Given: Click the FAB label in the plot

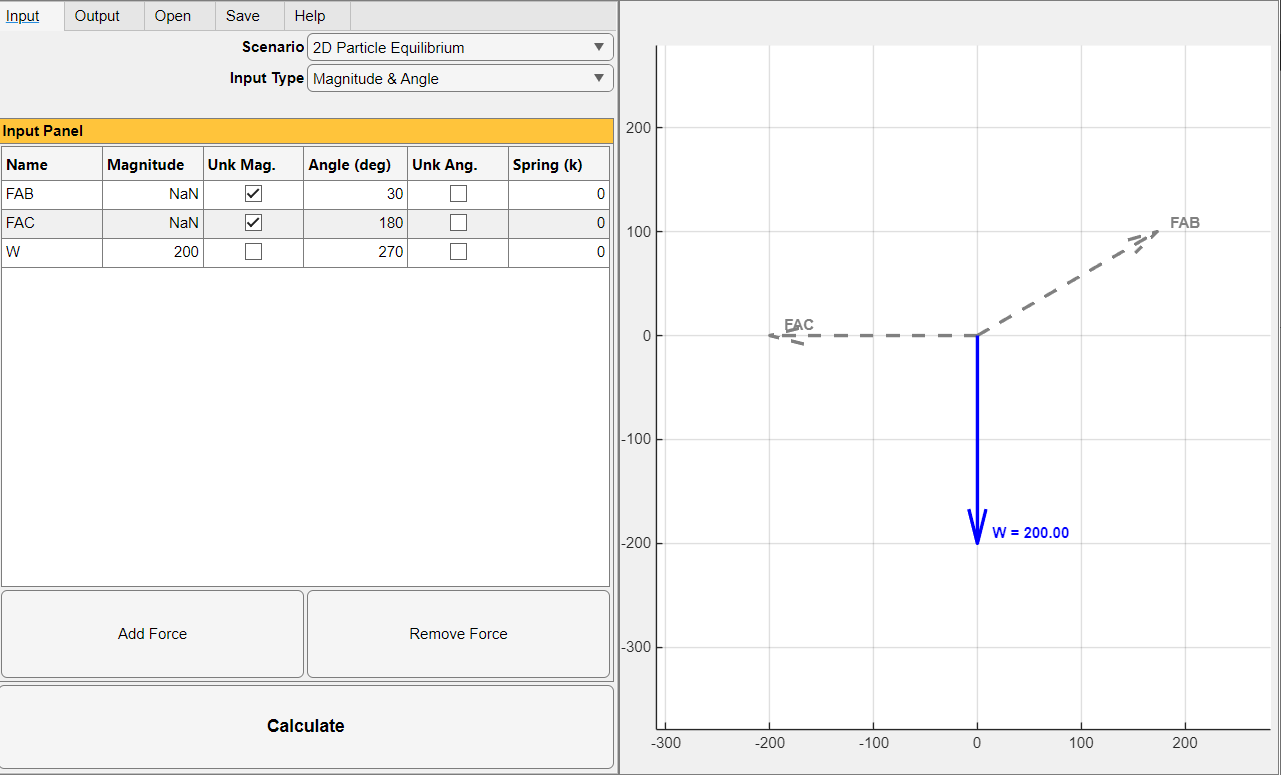Looking at the screenshot, I should pos(1185,223).
